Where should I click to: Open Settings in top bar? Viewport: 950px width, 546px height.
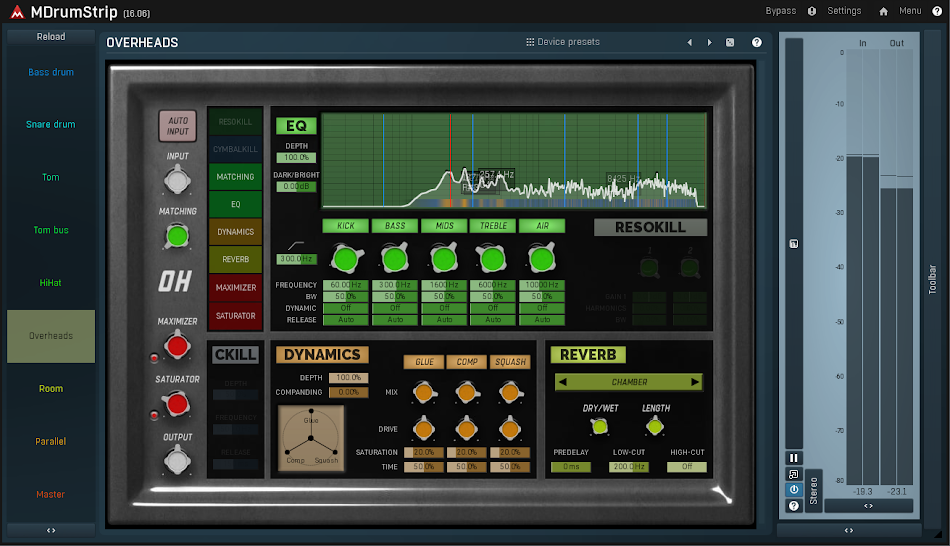(844, 11)
